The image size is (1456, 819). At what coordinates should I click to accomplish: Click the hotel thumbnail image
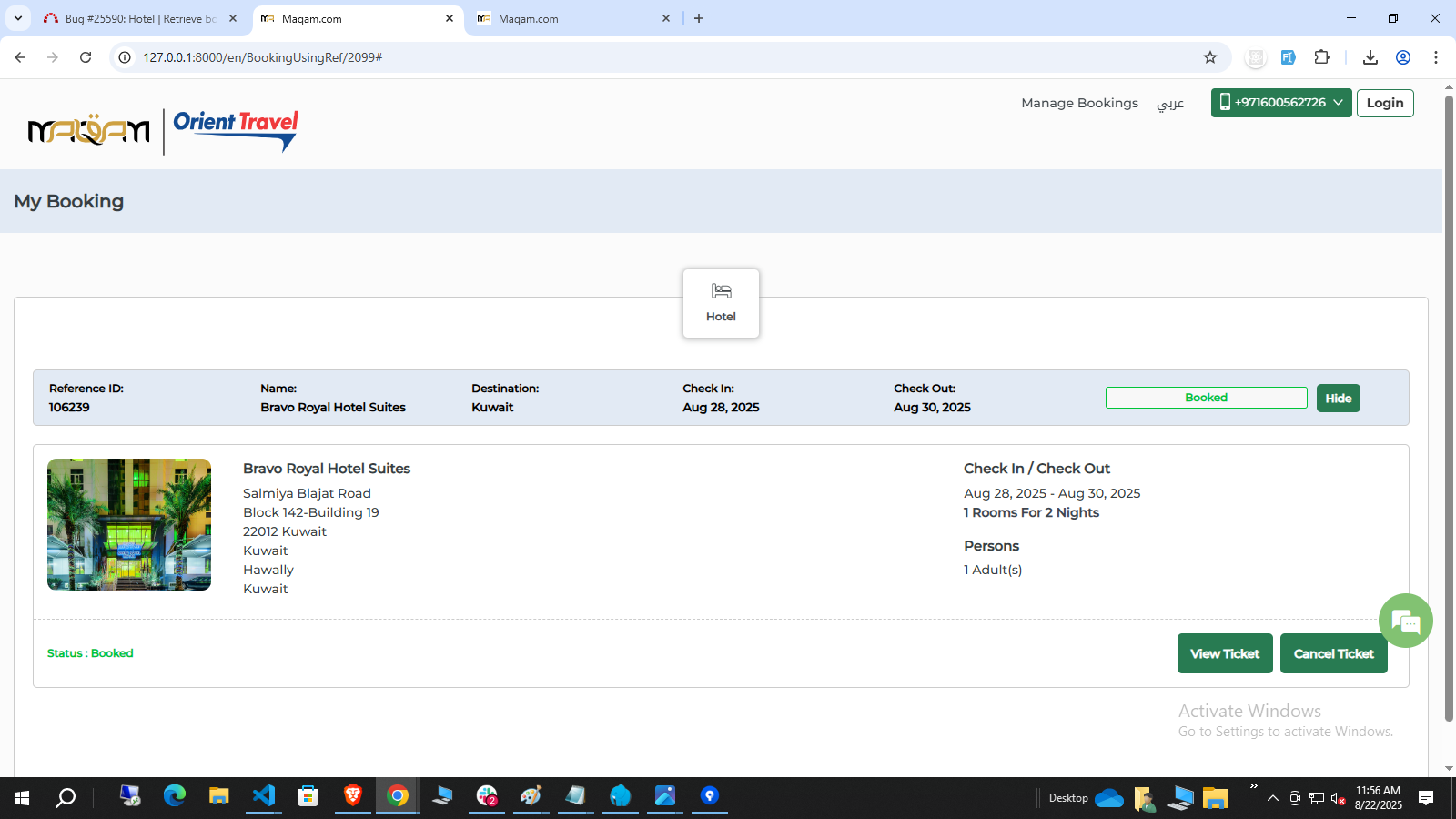coord(129,525)
